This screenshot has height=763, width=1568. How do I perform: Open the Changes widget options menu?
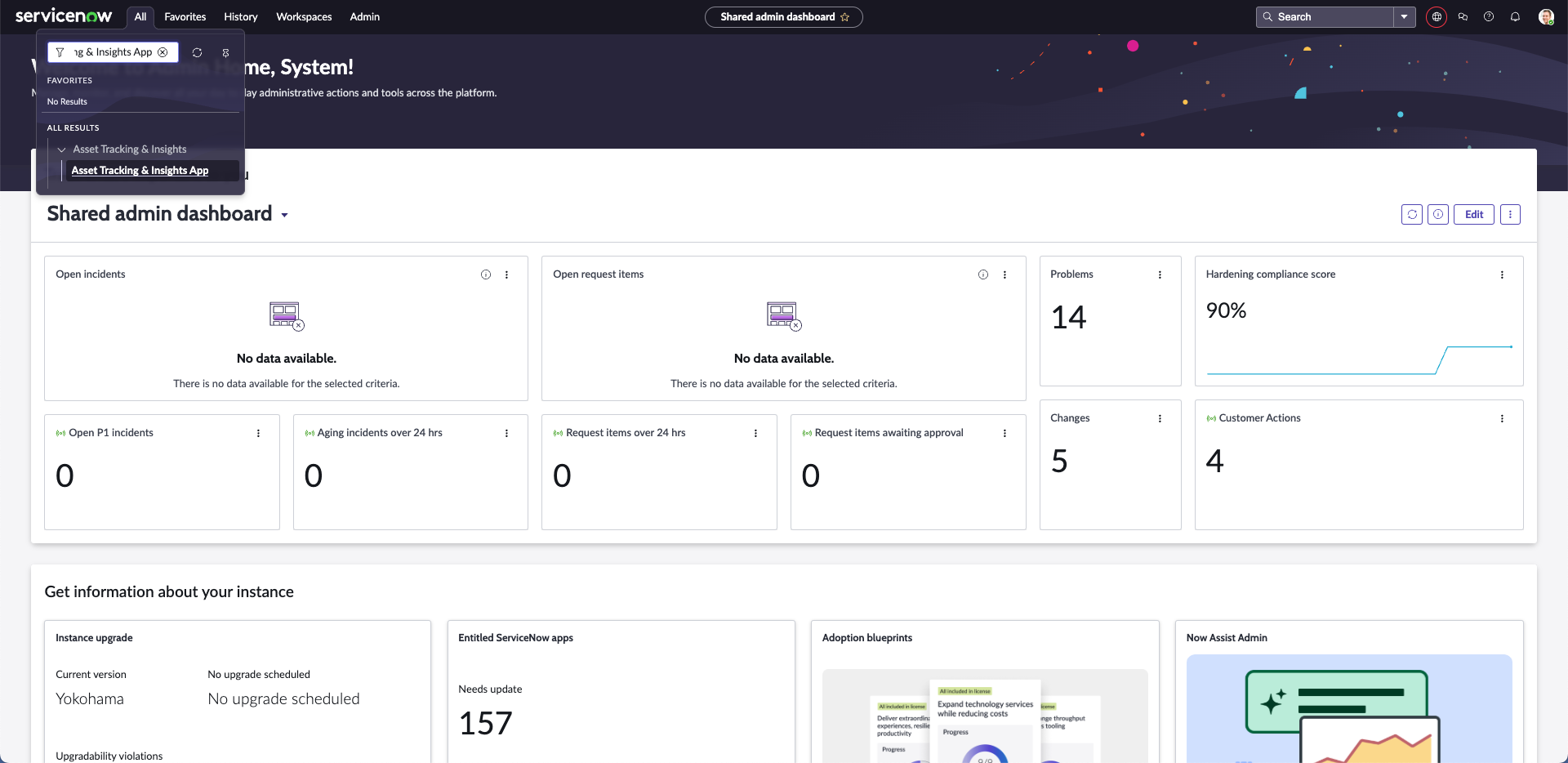pos(1160,418)
